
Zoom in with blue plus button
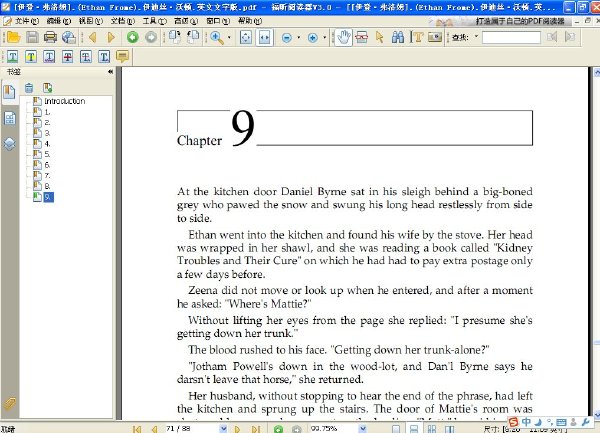(x=313, y=37)
